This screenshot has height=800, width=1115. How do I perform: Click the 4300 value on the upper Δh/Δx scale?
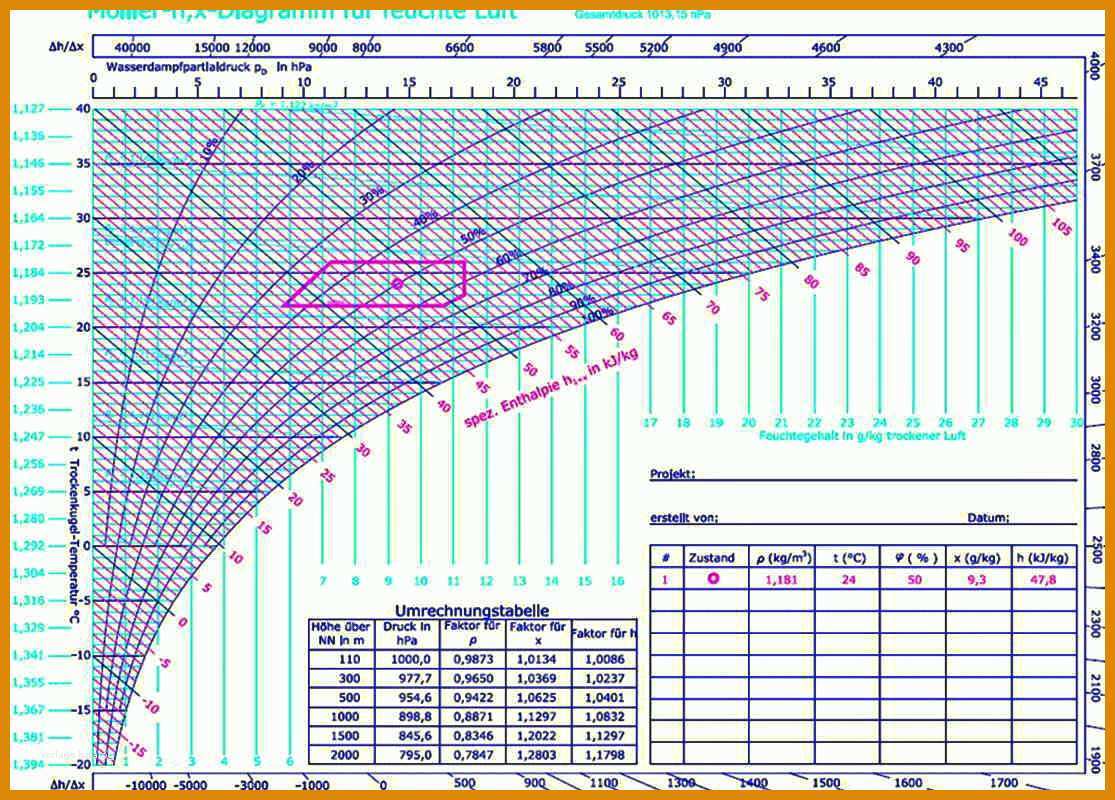(949, 48)
